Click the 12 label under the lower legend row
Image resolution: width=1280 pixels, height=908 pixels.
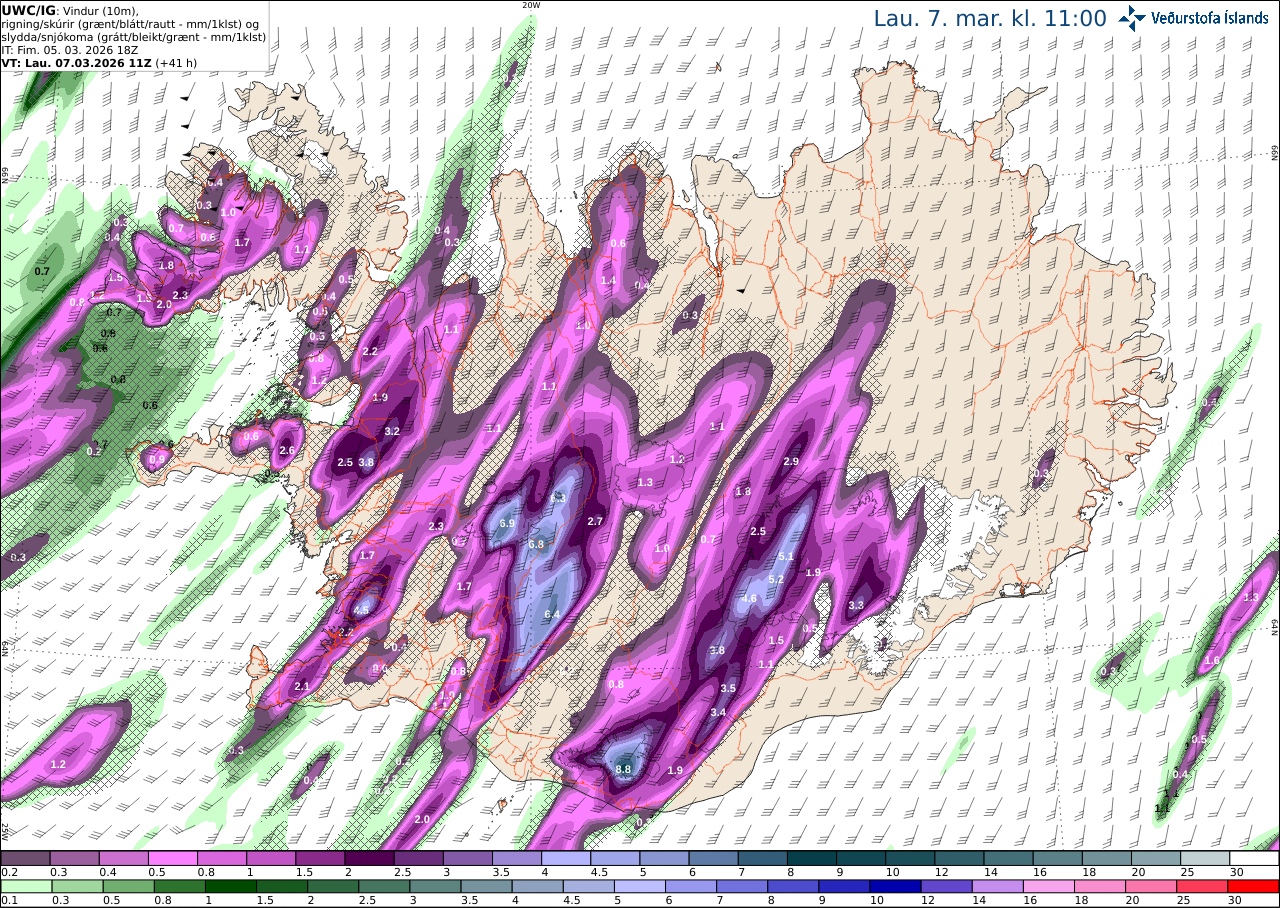click(929, 900)
